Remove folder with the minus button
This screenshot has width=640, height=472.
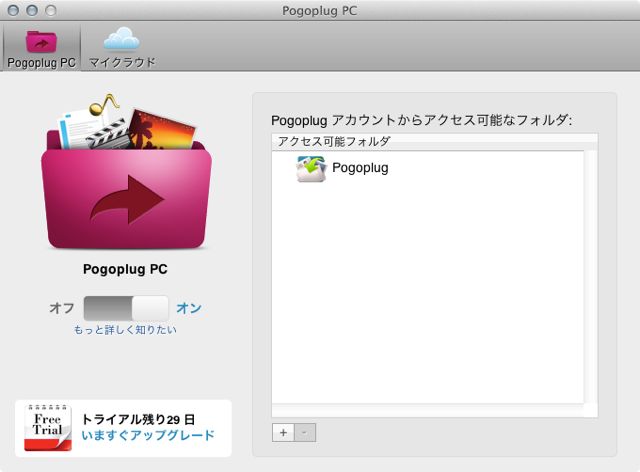pos(305,432)
